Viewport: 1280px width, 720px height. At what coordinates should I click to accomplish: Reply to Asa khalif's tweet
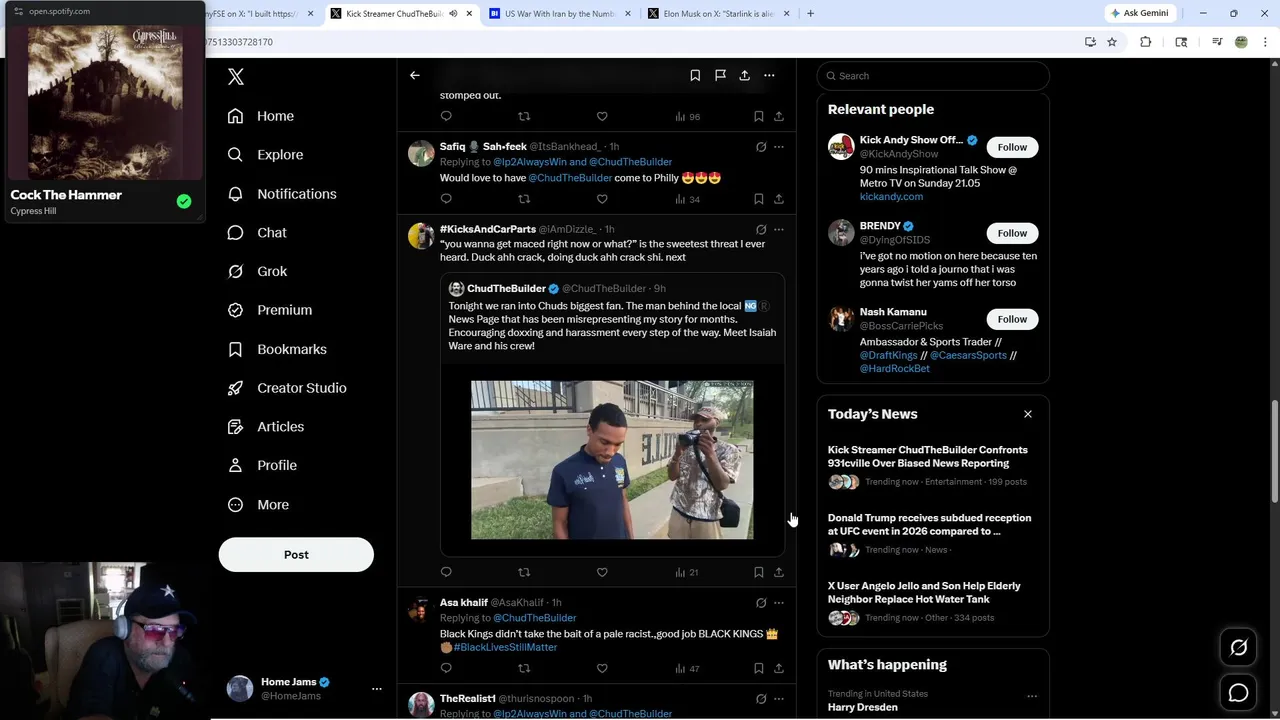pyautogui.click(x=446, y=668)
